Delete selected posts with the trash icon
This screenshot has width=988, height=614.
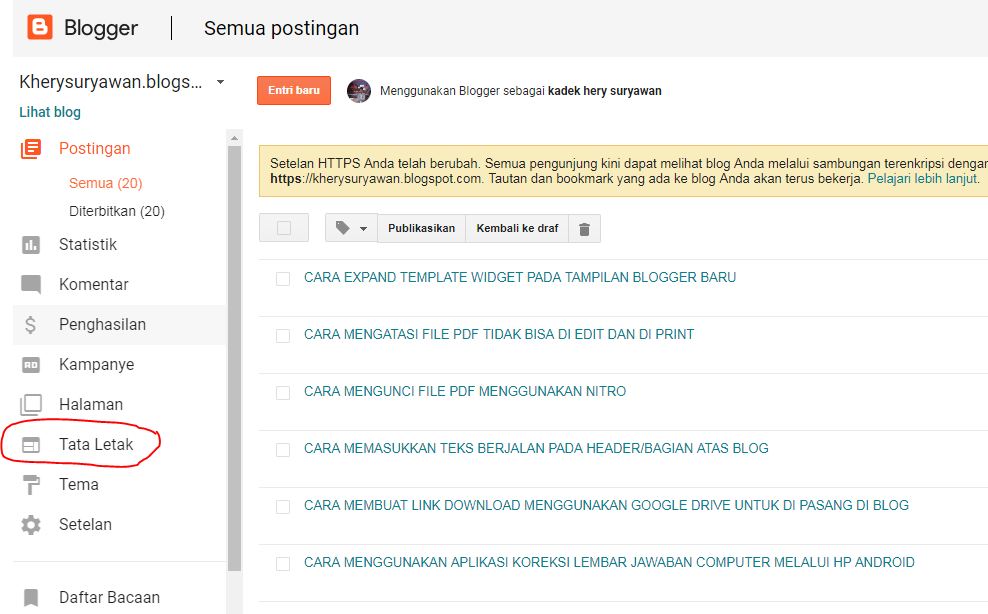pos(584,228)
